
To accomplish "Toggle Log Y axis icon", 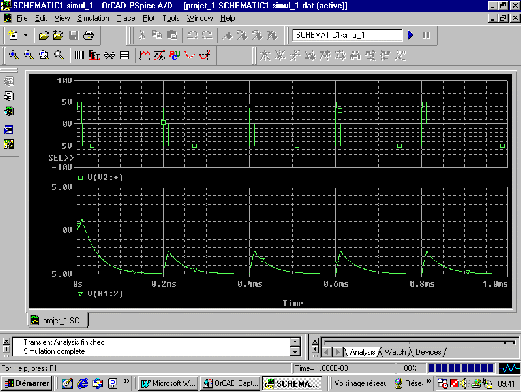I will click(124, 55).
